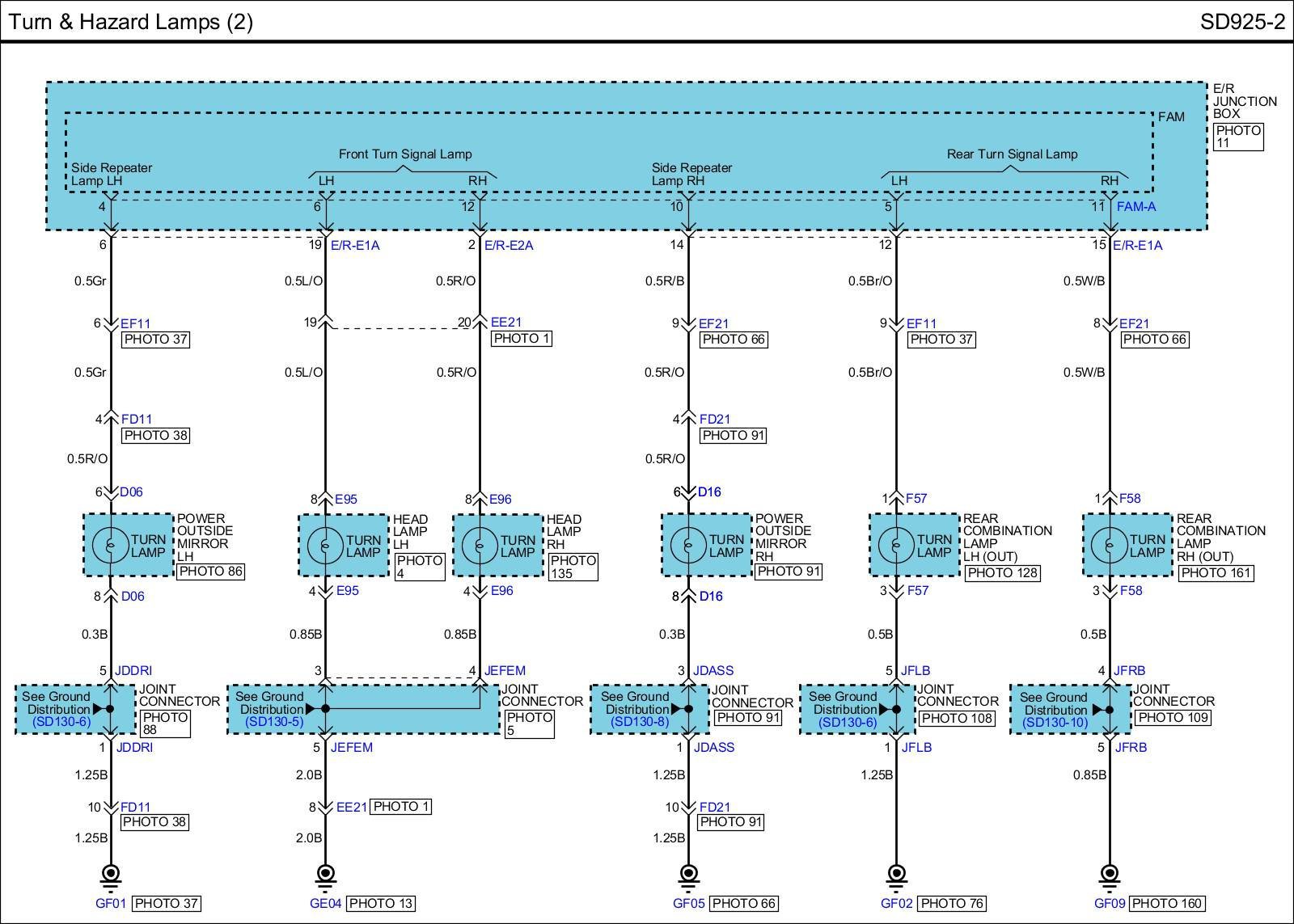Open the PHOTO 86 box for mirror LH
The width and height of the screenshot is (1294, 924).
click(209, 572)
